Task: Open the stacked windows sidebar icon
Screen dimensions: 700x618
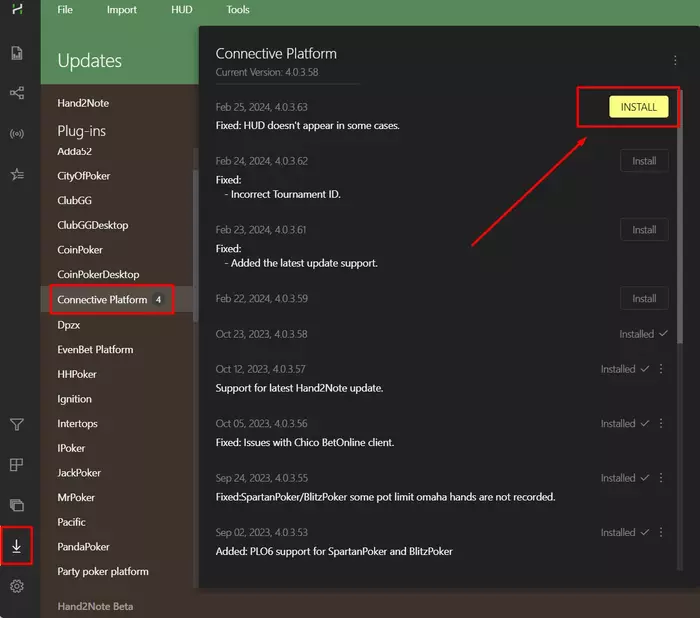Action: 17,505
